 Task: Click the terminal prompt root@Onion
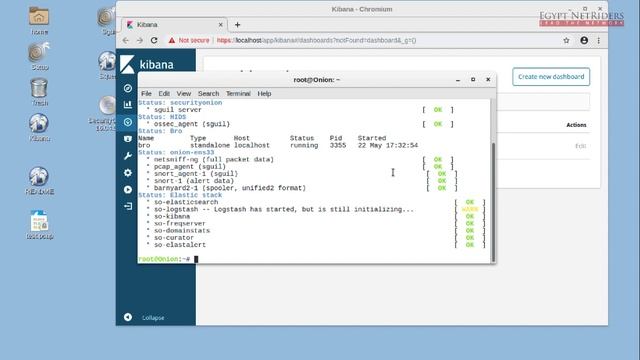(164, 259)
